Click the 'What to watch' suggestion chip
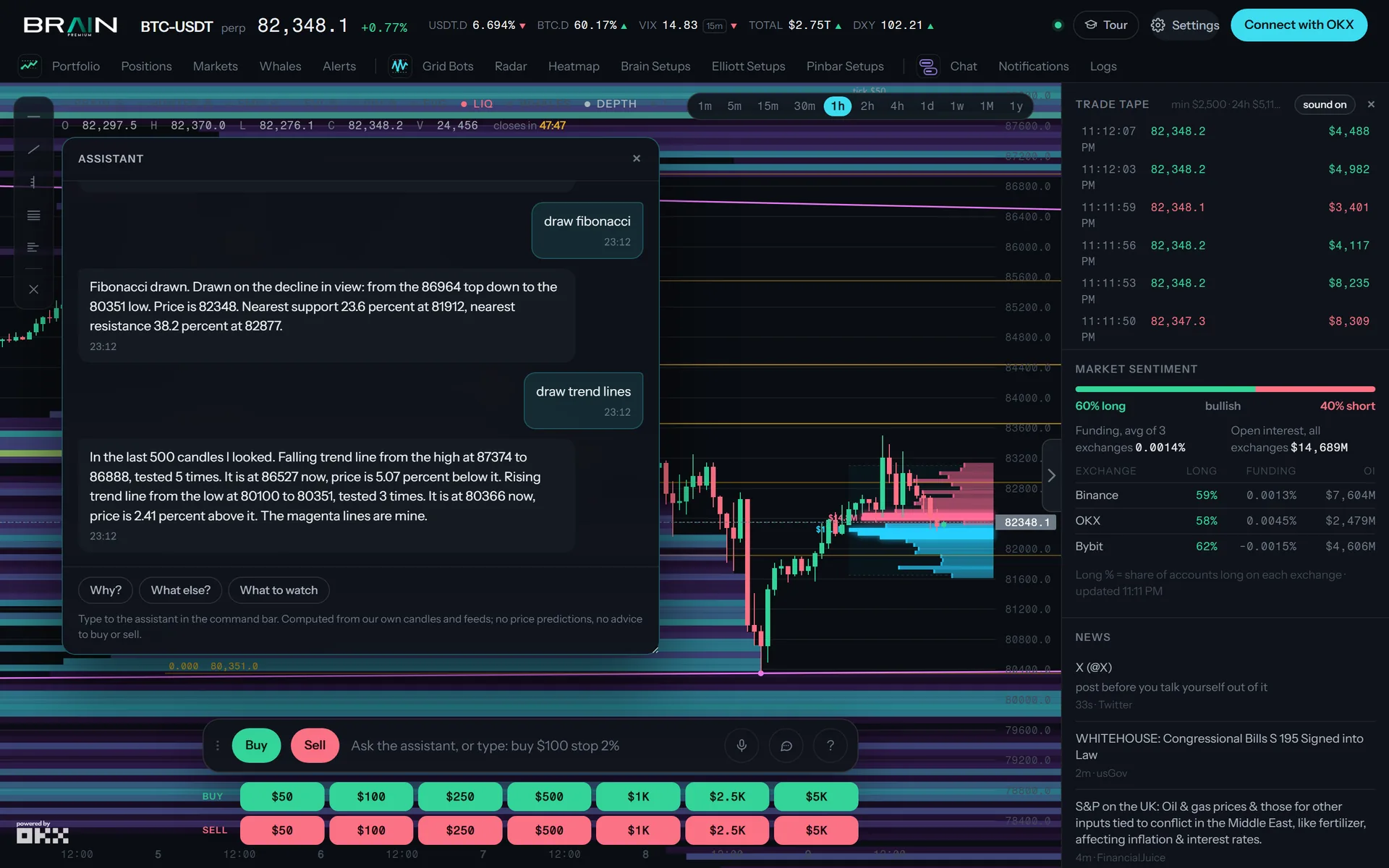The height and width of the screenshot is (868, 1389). click(279, 590)
